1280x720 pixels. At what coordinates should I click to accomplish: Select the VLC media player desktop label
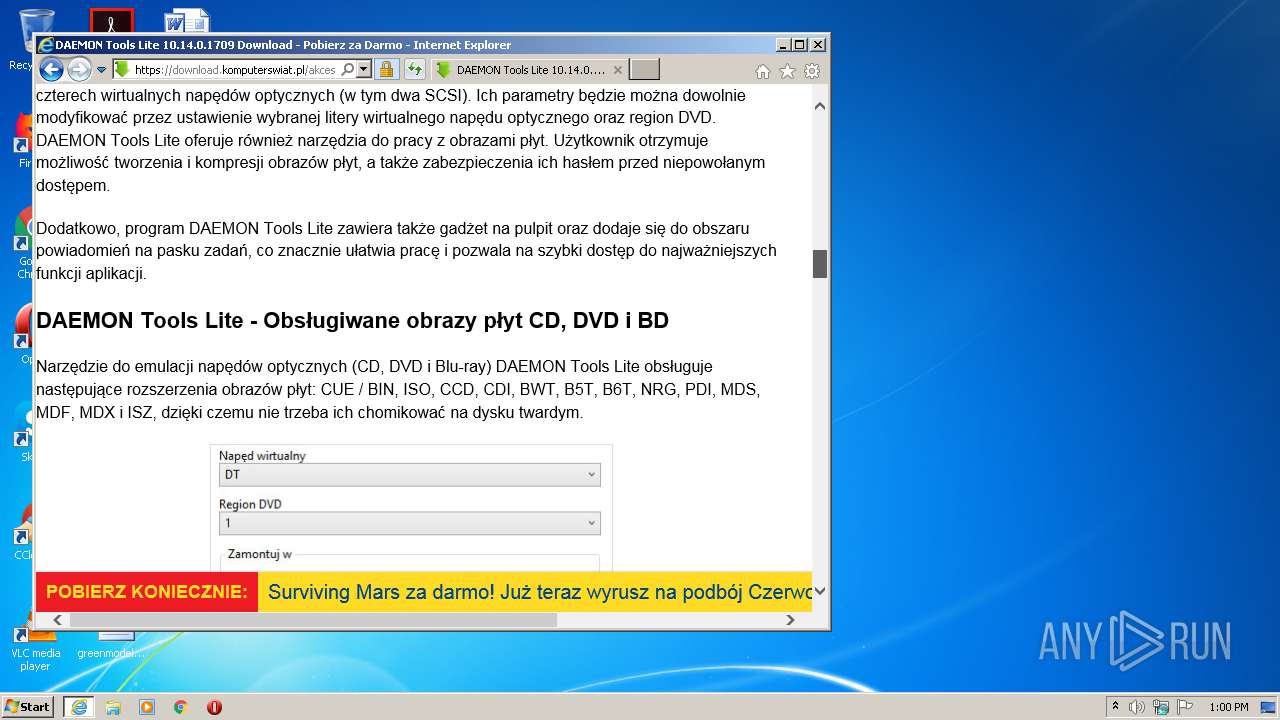35,659
